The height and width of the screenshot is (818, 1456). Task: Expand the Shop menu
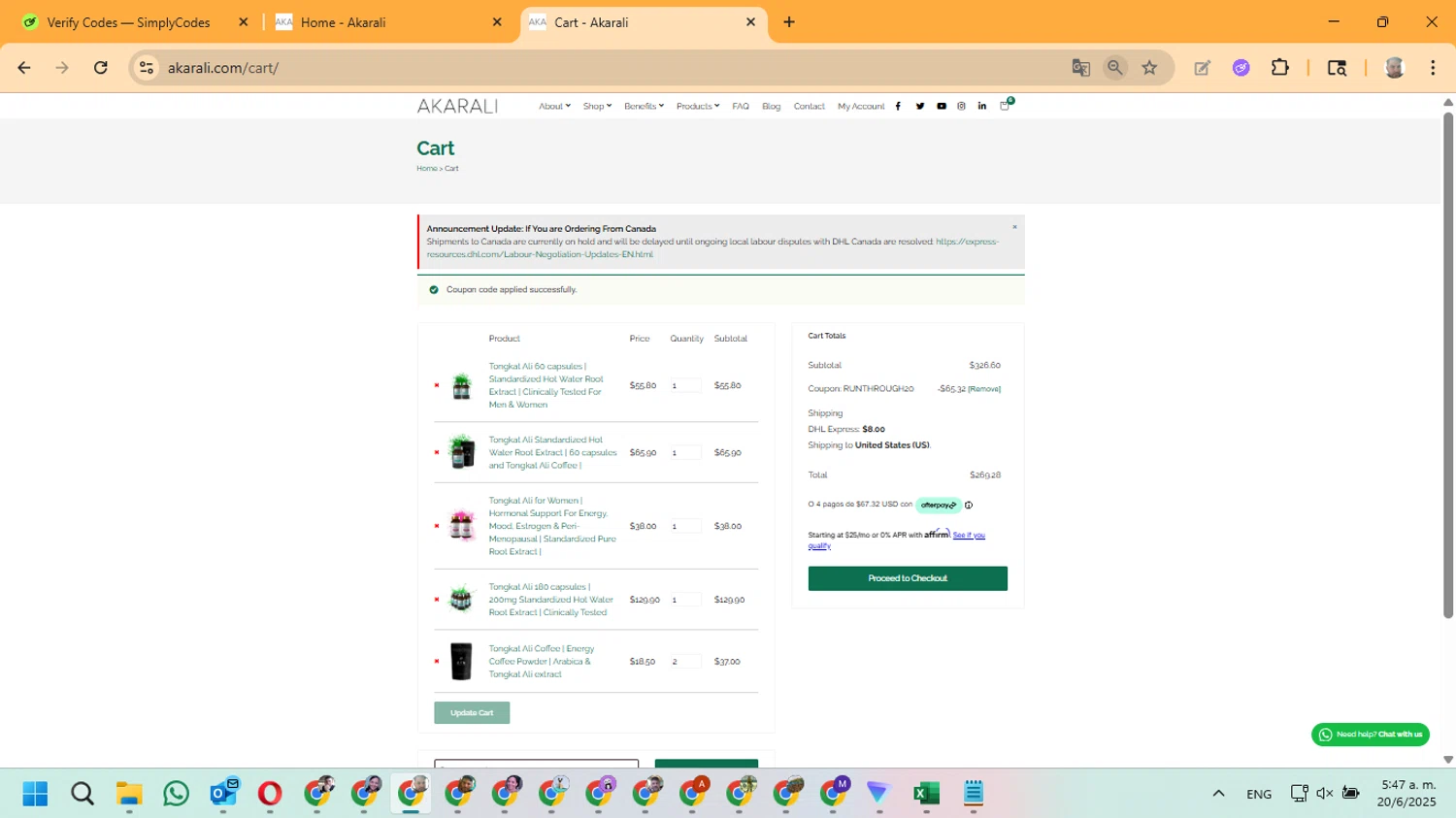597,107
